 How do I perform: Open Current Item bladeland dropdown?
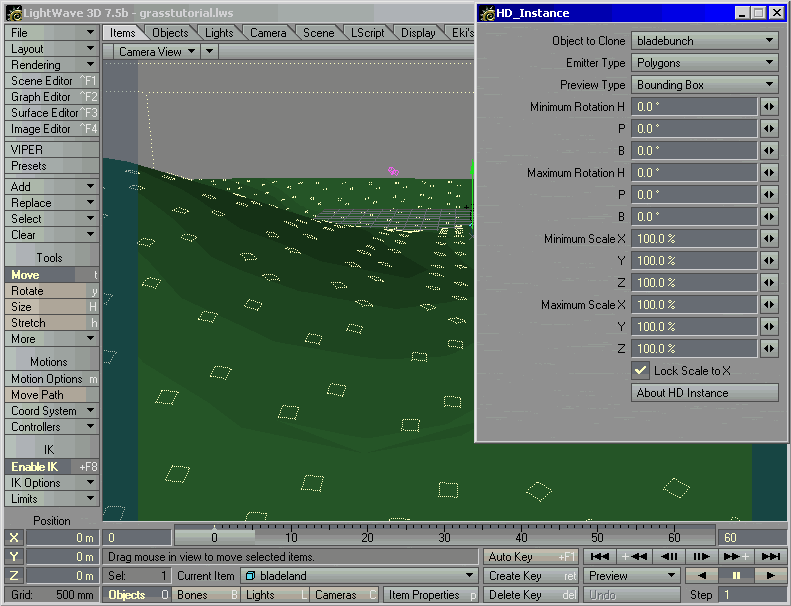coord(359,575)
